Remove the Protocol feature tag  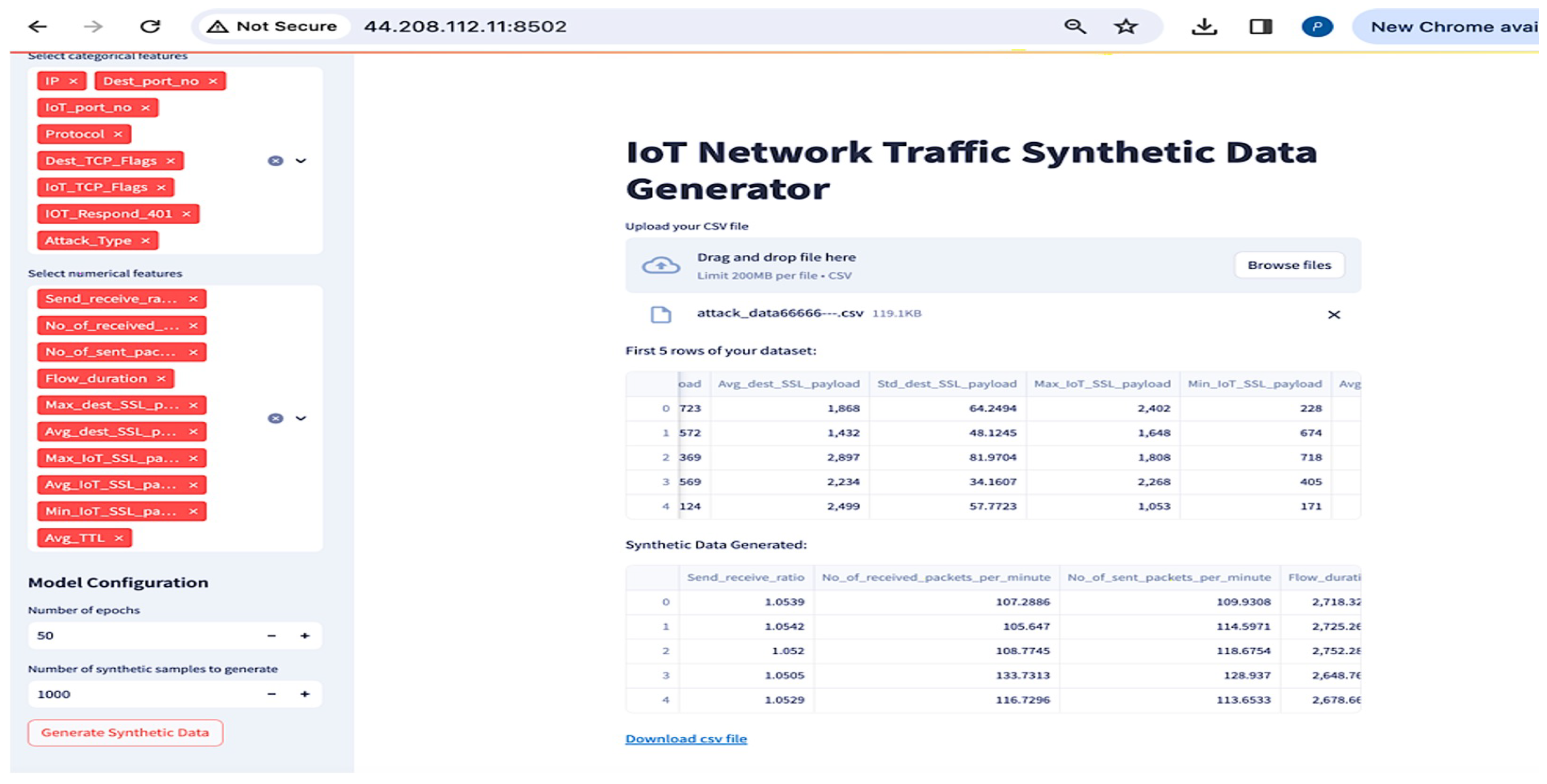pos(118,134)
